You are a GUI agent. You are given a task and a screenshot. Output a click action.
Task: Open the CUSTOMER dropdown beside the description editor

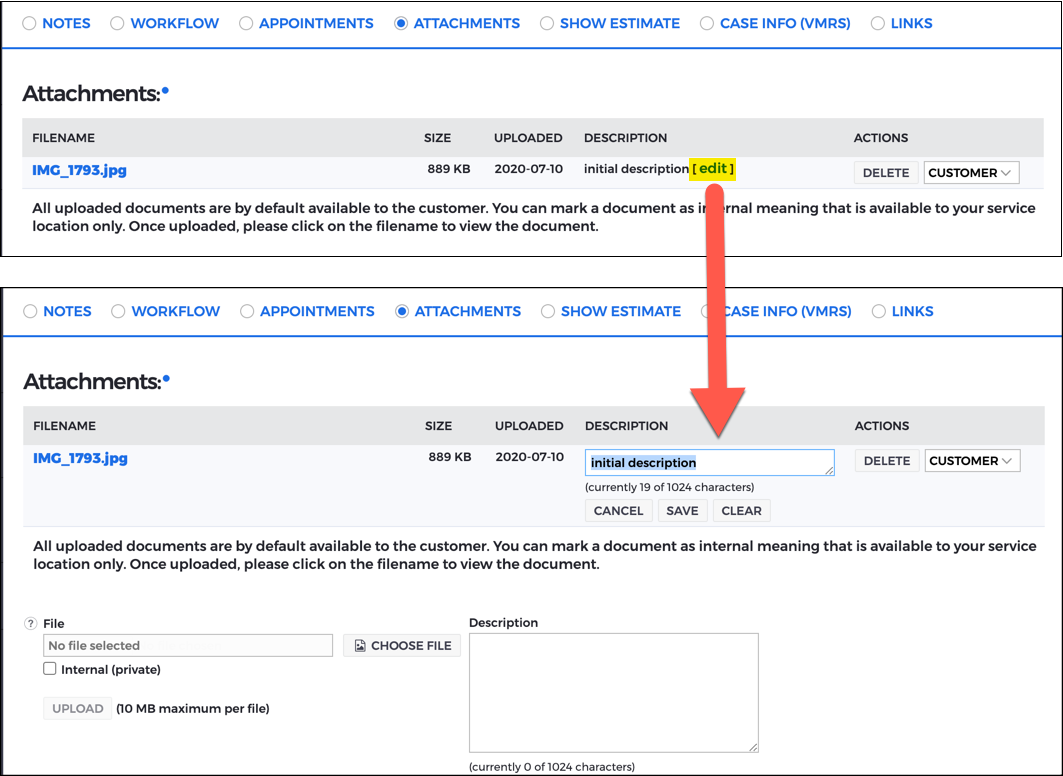point(972,461)
